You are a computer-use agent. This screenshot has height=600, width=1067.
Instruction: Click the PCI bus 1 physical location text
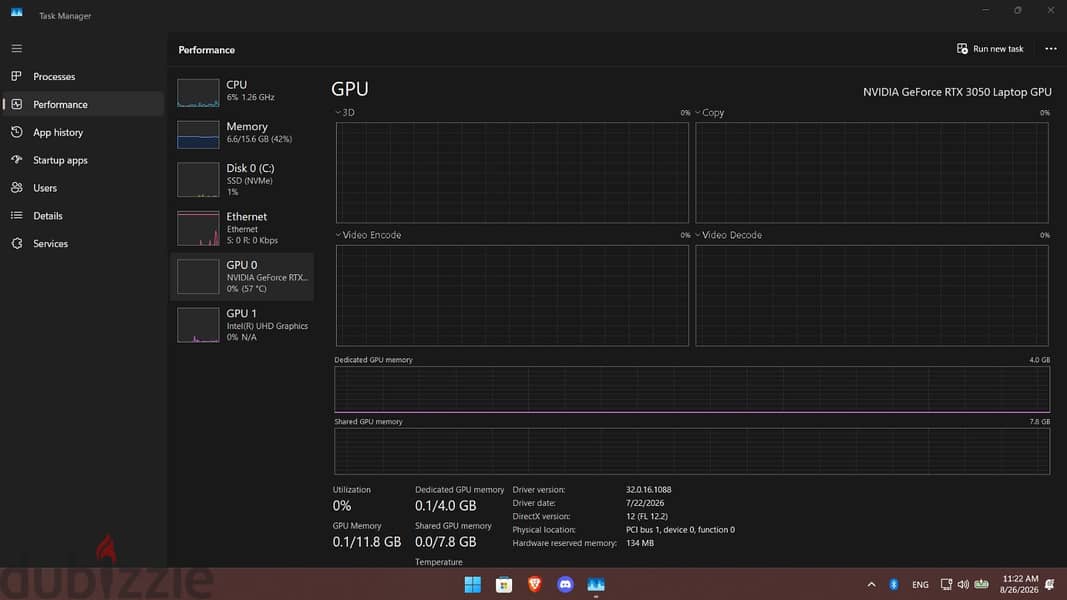point(680,529)
